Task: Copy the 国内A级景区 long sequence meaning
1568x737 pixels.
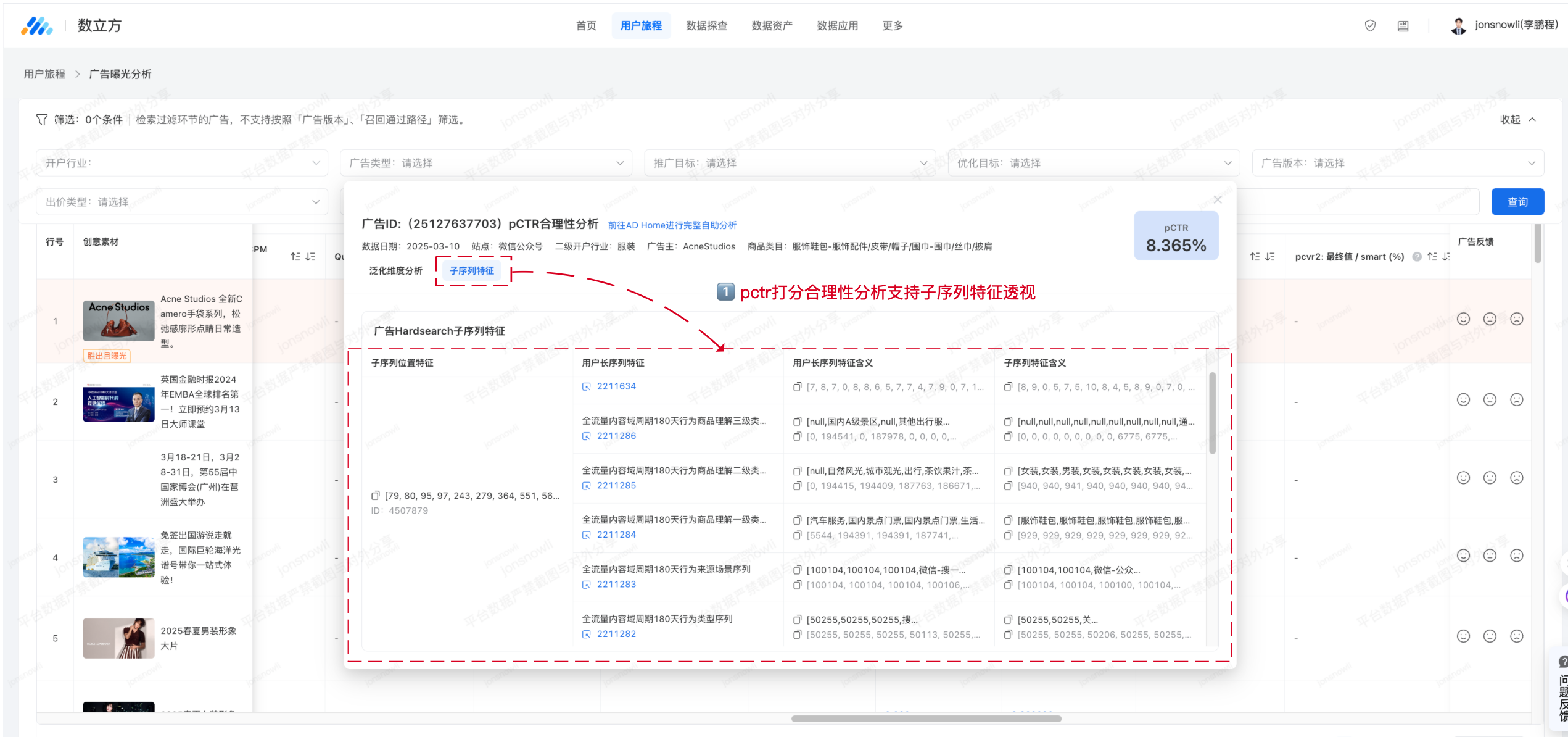Action: [x=798, y=422]
